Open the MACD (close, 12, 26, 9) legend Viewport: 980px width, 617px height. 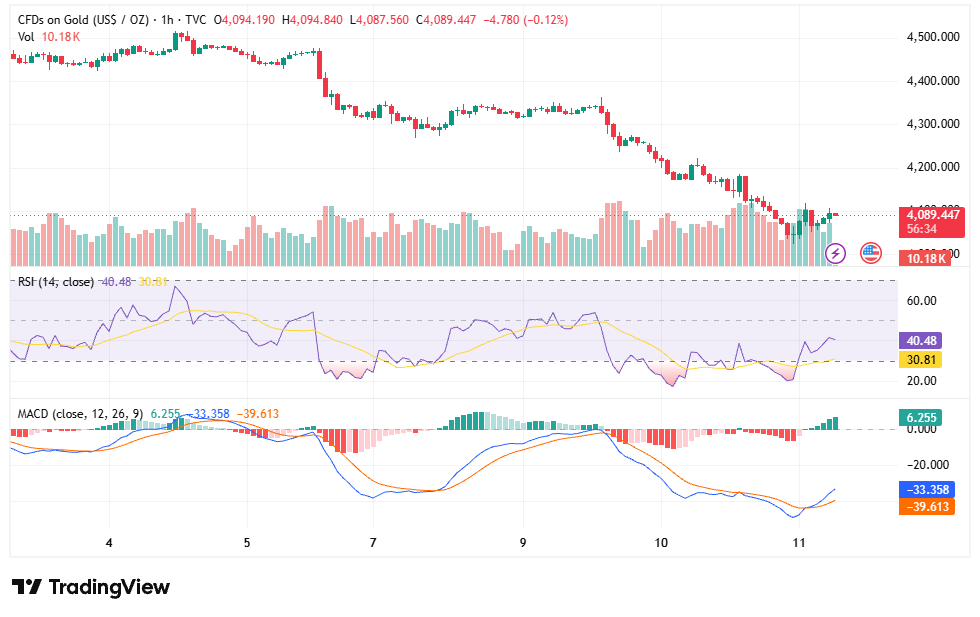[x=80, y=414]
